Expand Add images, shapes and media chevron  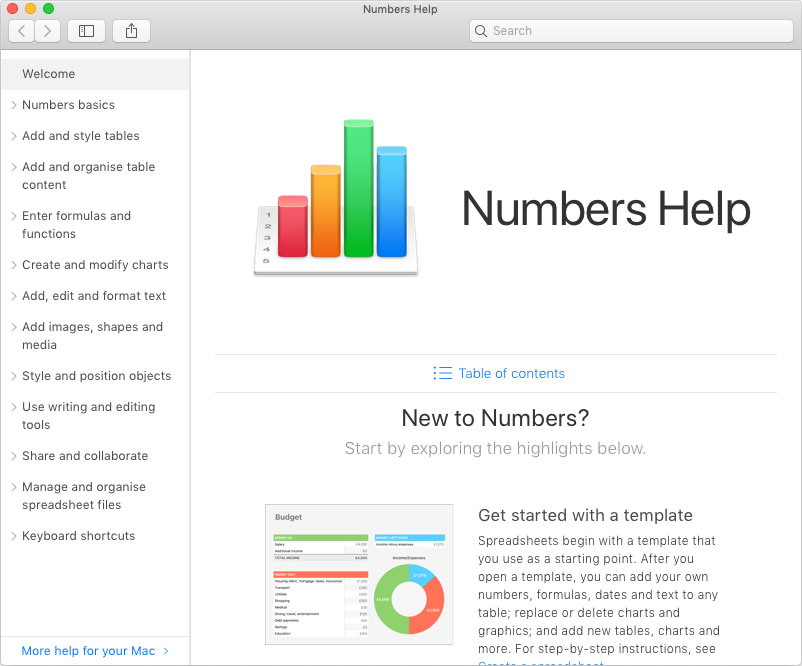tap(14, 327)
